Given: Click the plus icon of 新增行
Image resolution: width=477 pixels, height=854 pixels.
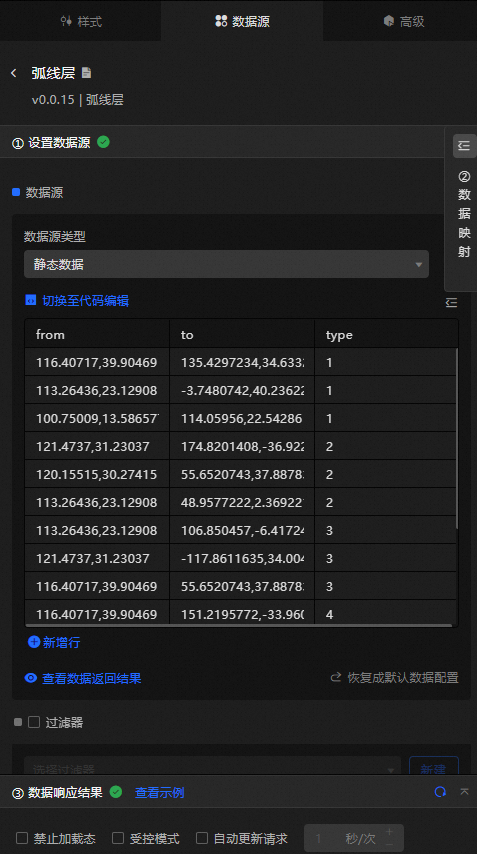Looking at the screenshot, I should (34, 642).
